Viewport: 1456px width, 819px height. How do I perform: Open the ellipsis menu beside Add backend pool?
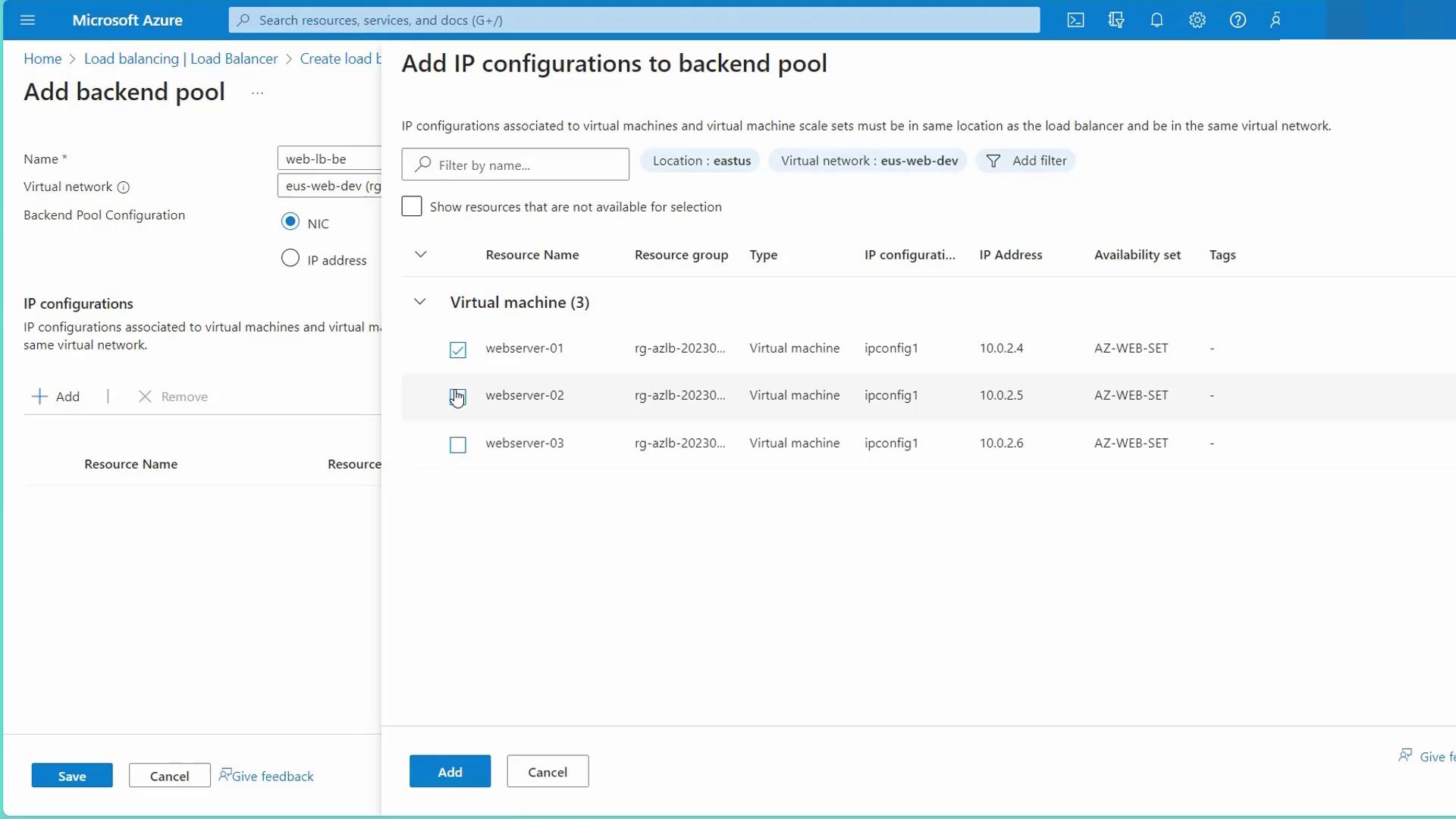click(257, 93)
